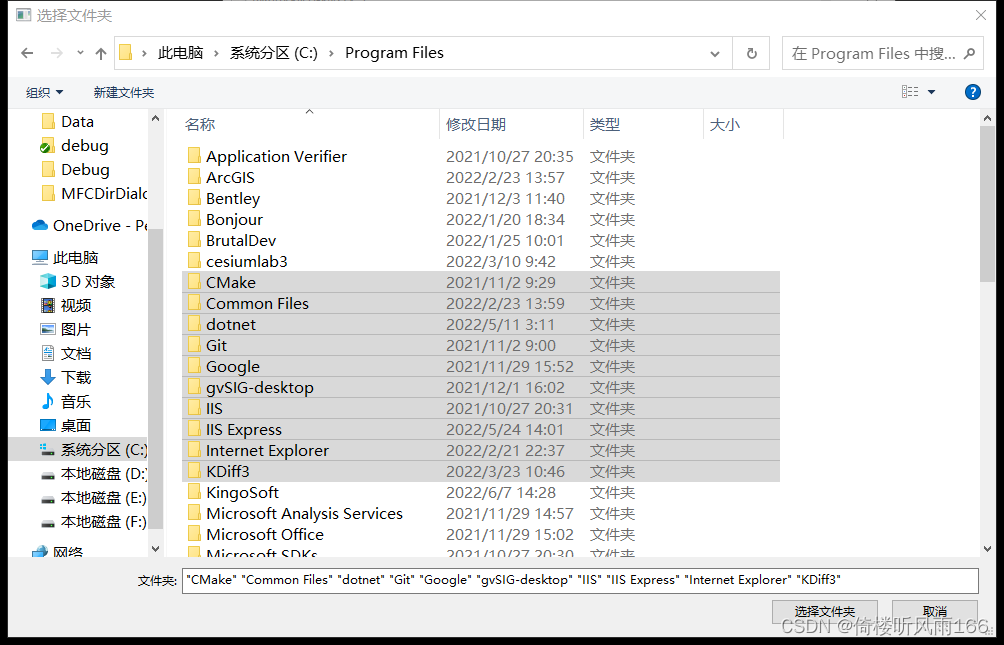Open 下载 folder in sidebar
The height and width of the screenshot is (645, 1004).
tap(66, 378)
